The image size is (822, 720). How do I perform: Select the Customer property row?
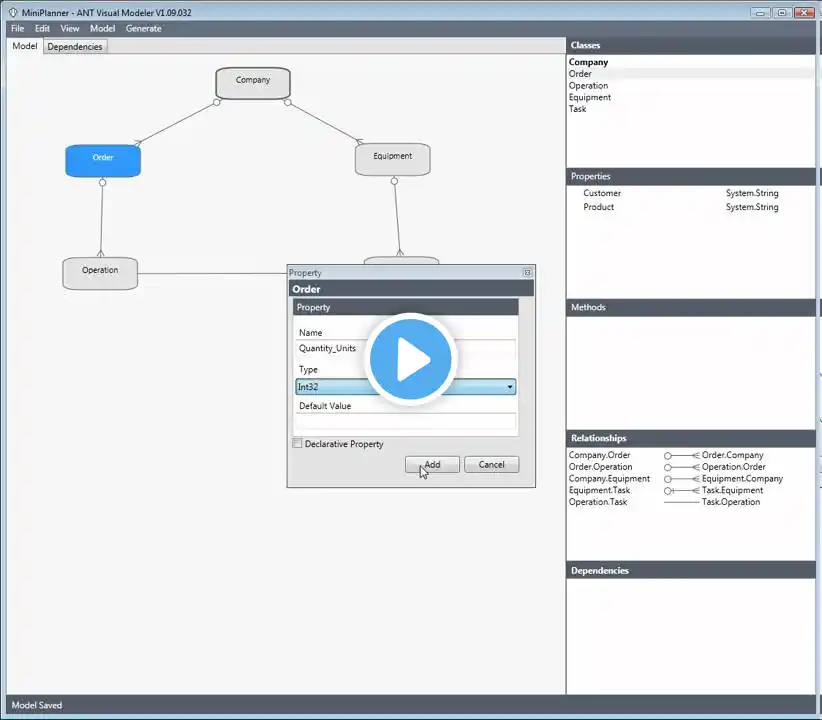tap(691, 193)
